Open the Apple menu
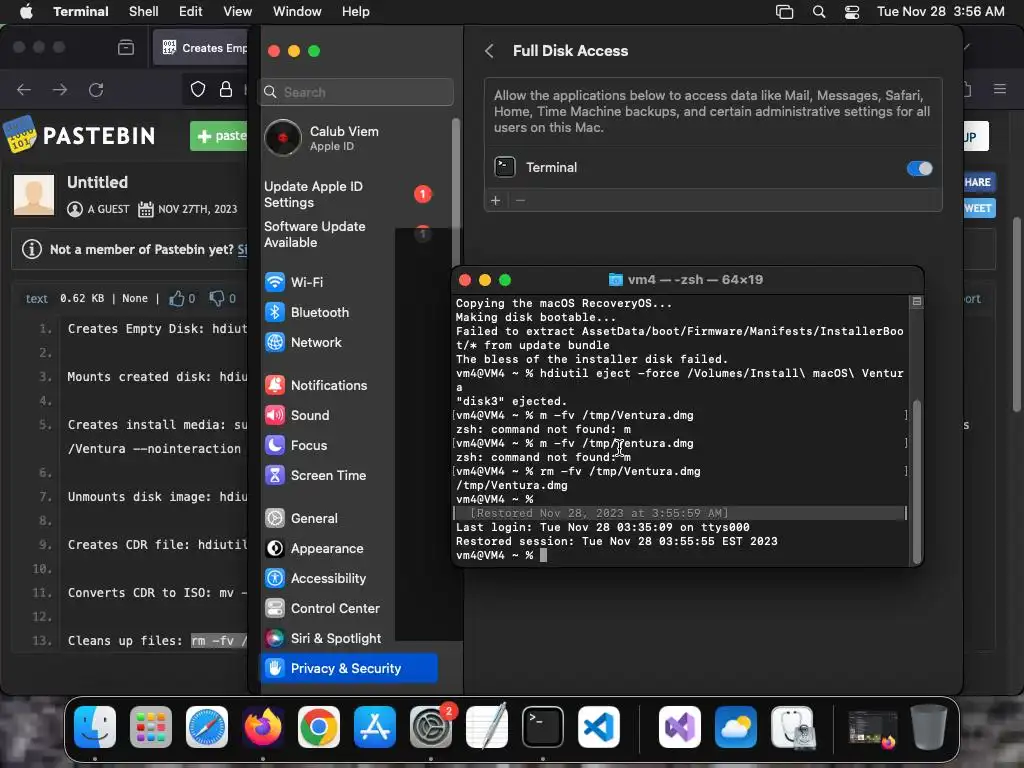Image resolution: width=1024 pixels, height=768 pixels. click(26, 11)
